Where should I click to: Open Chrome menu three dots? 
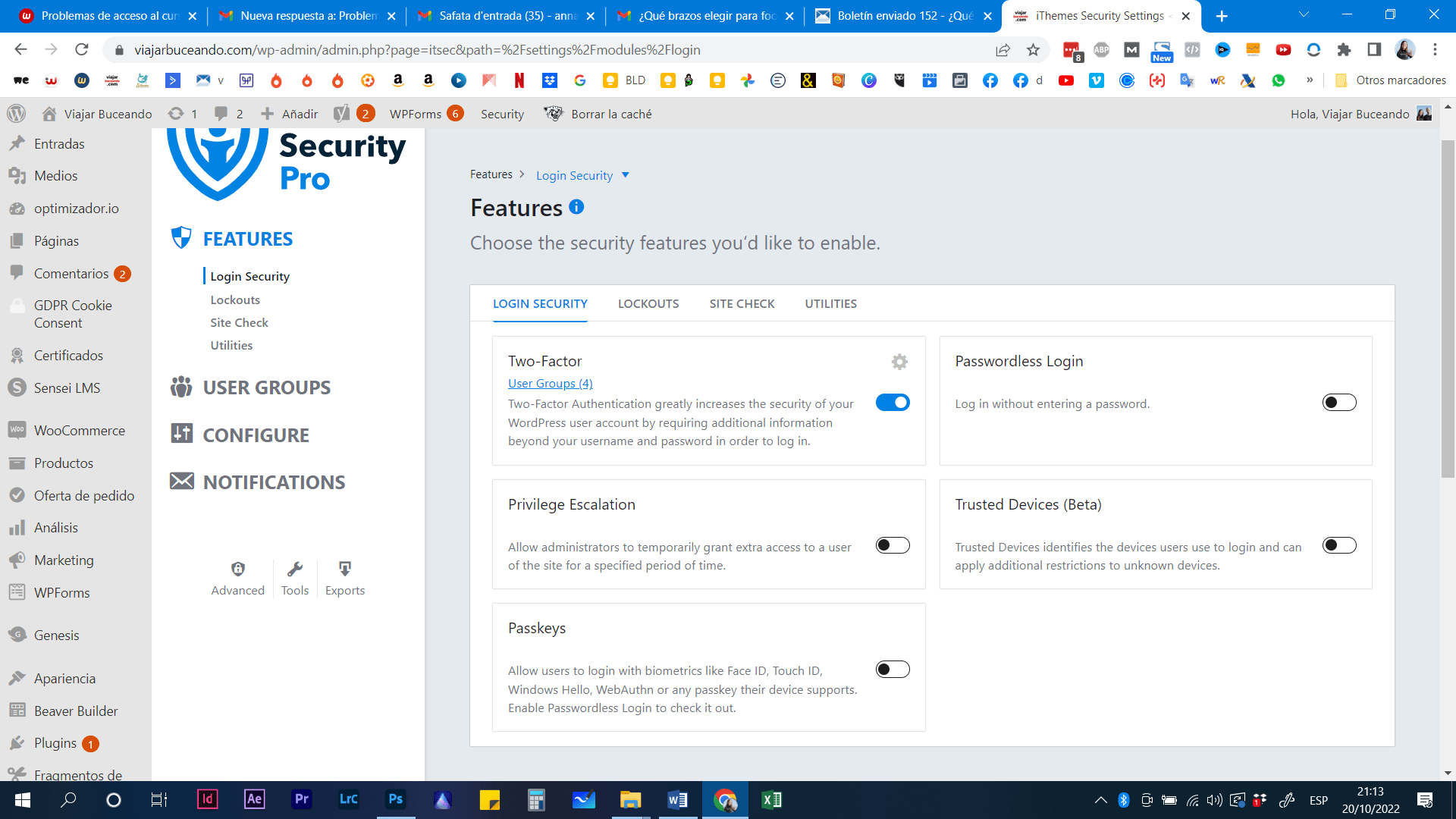[x=1435, y=50]
